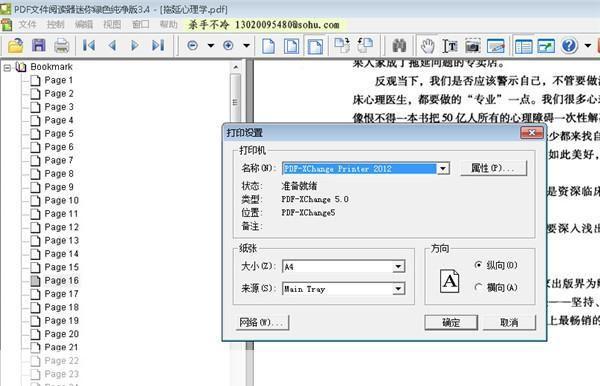Rotate page counterclockwise icon

click(x=365, y=46)
